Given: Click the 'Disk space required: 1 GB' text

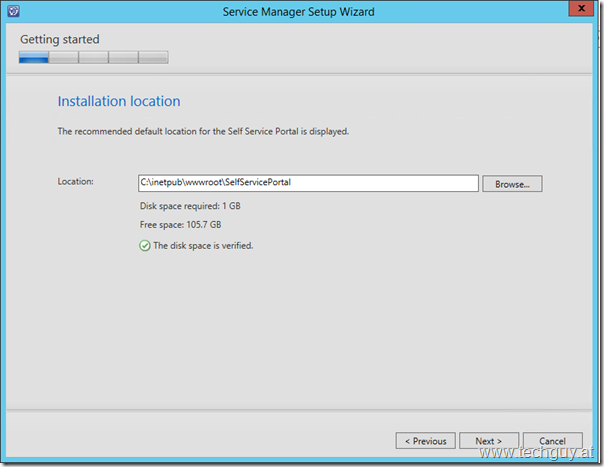Looking at the screenshot, I should (190, 206).
